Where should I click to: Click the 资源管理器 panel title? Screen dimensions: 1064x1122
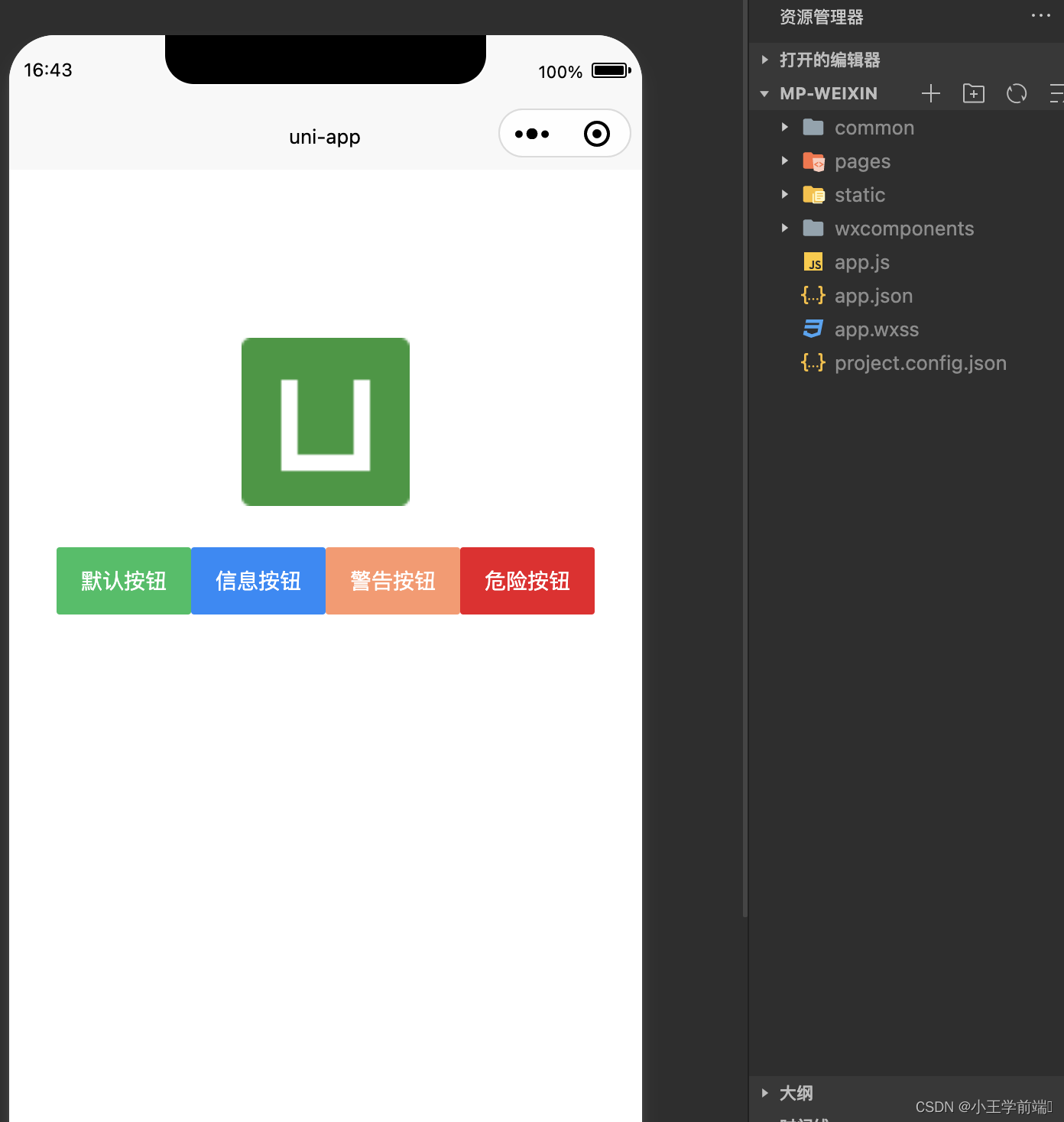(x=822, y=17)
